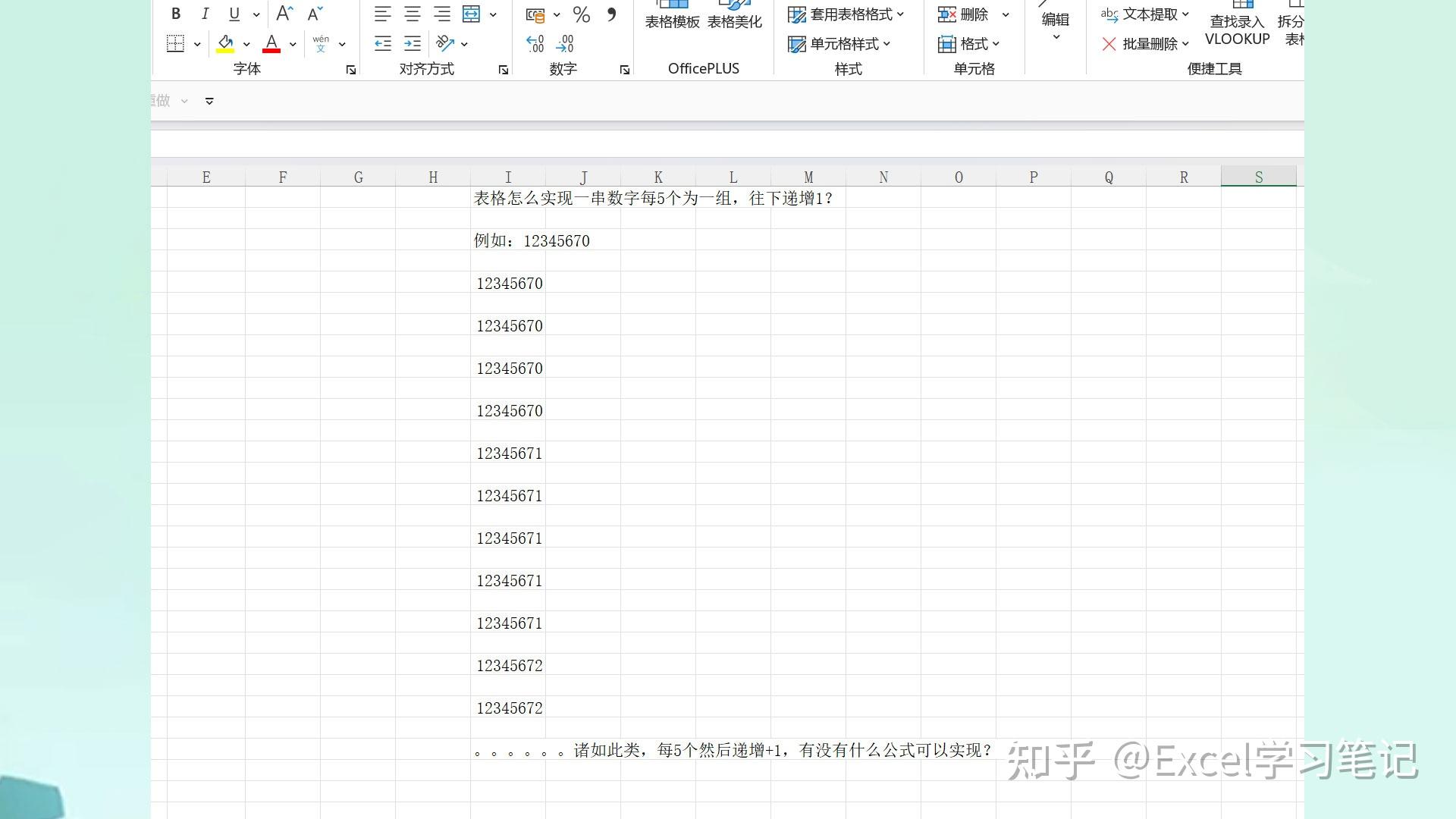Toggle underline formatting
This screenshot has height=819, width=1456.
pos(234,14)
